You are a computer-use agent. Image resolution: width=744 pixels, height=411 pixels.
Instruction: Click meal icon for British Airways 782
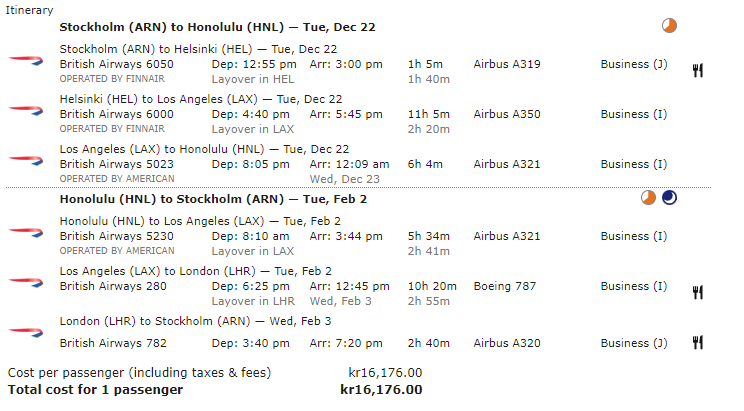pos(698,342)
